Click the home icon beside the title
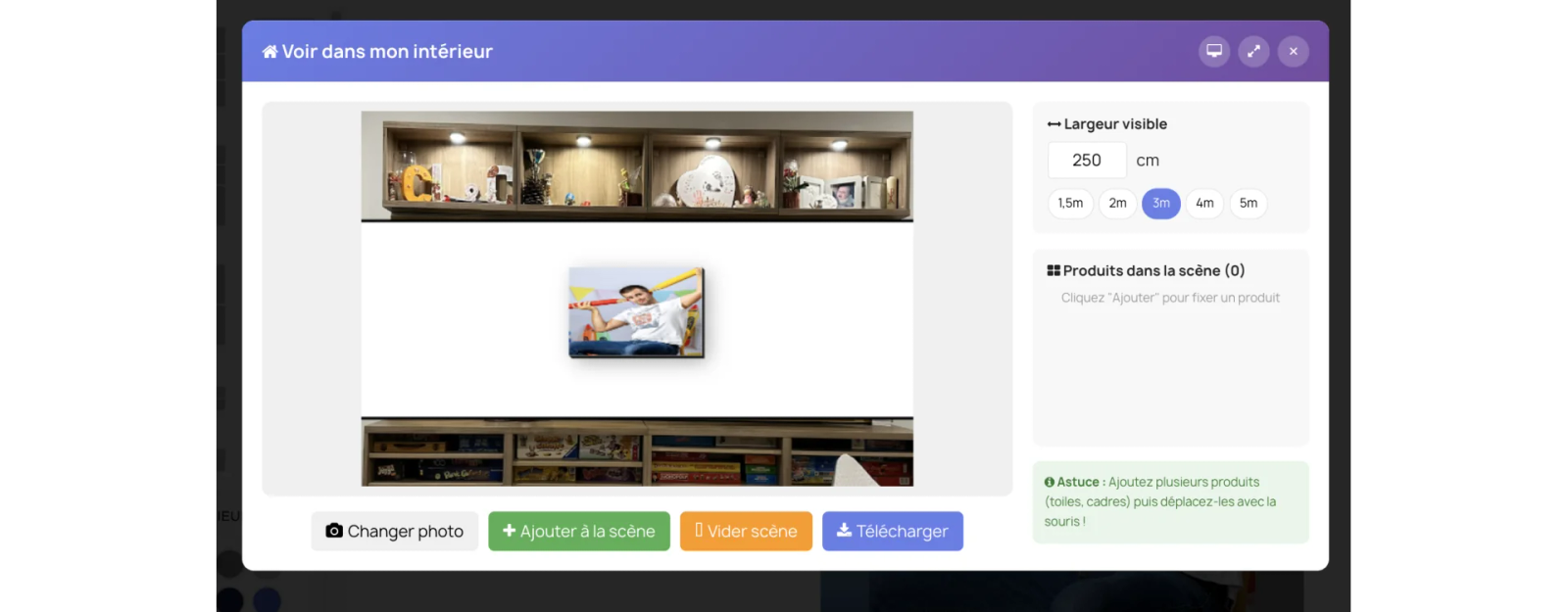Screen dimensions: 1568x612 coord(269,52)
